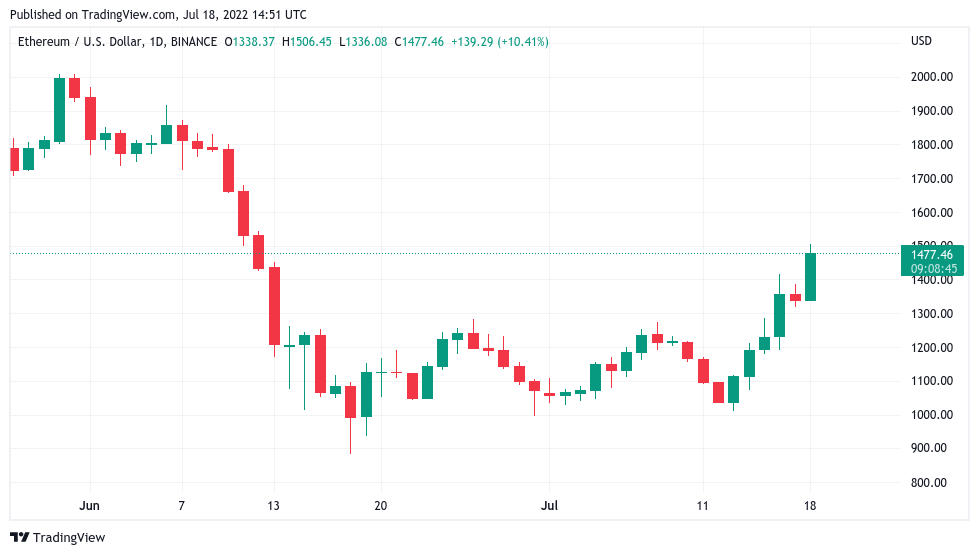The width and height of the screenshot is (979, 555).
Task: Click the Jul label on time axis
Action: click(549, 506)
